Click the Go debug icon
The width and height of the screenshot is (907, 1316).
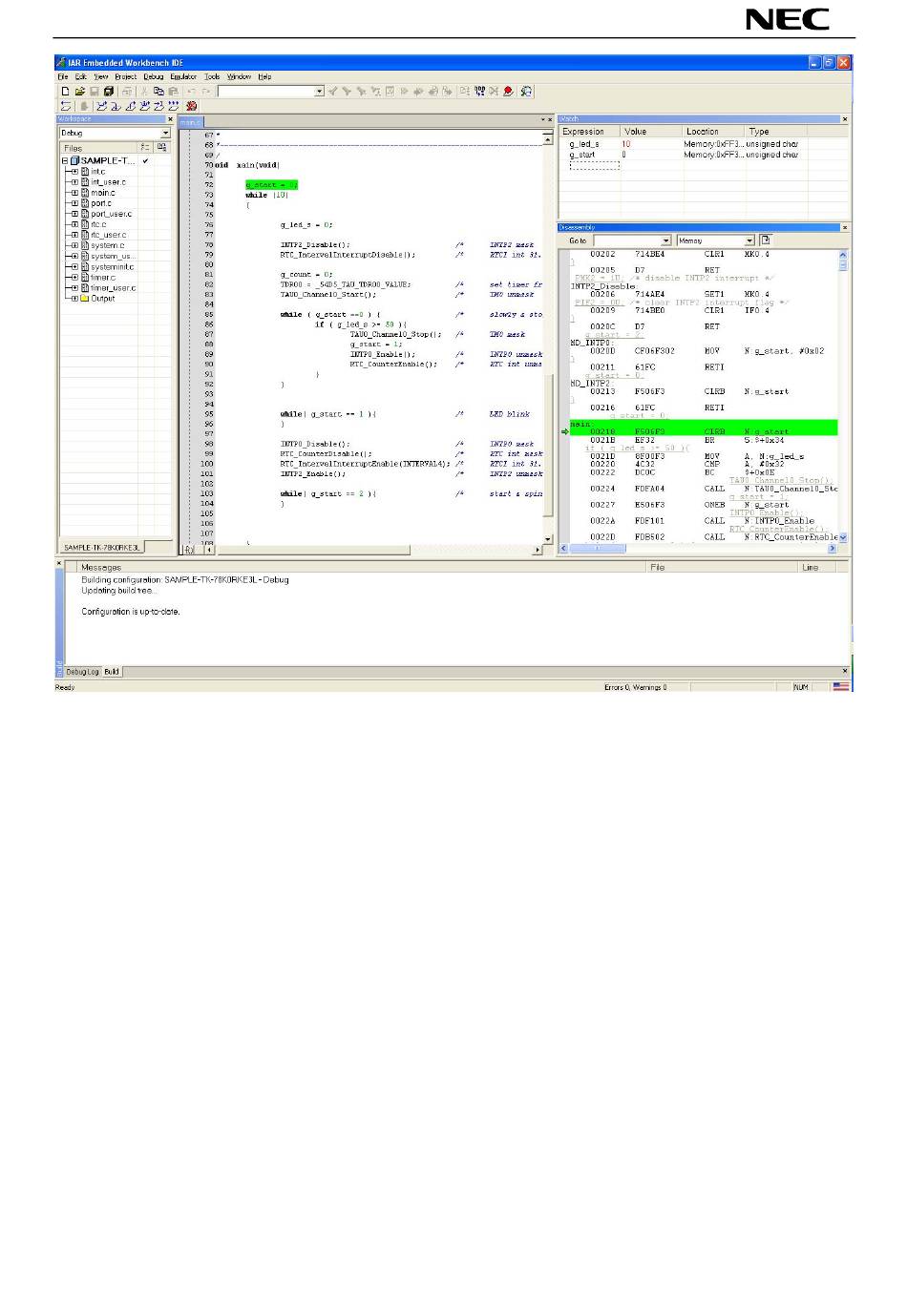click(174, 106)
